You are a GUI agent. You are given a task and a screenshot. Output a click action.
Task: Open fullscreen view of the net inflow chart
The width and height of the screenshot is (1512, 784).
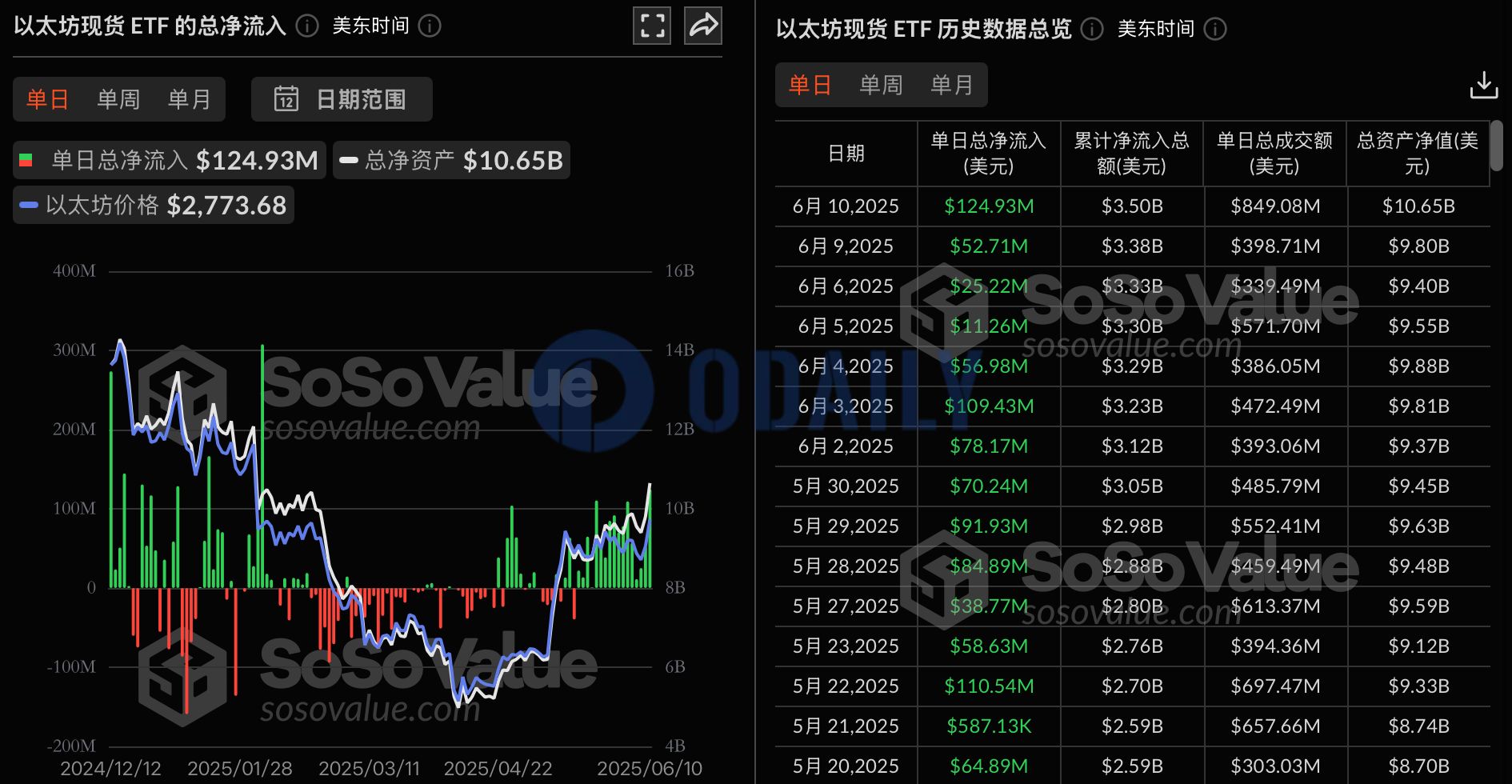[652, 26]
